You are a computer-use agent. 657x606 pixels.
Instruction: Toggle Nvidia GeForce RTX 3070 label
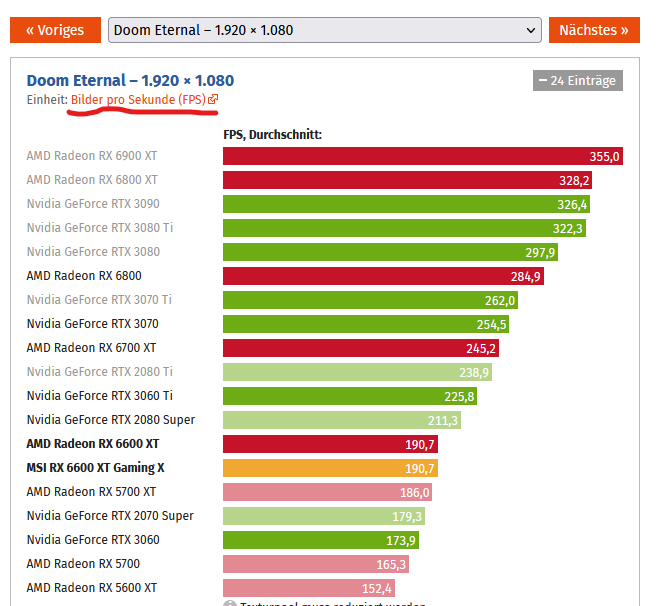(x=93, y=324)
